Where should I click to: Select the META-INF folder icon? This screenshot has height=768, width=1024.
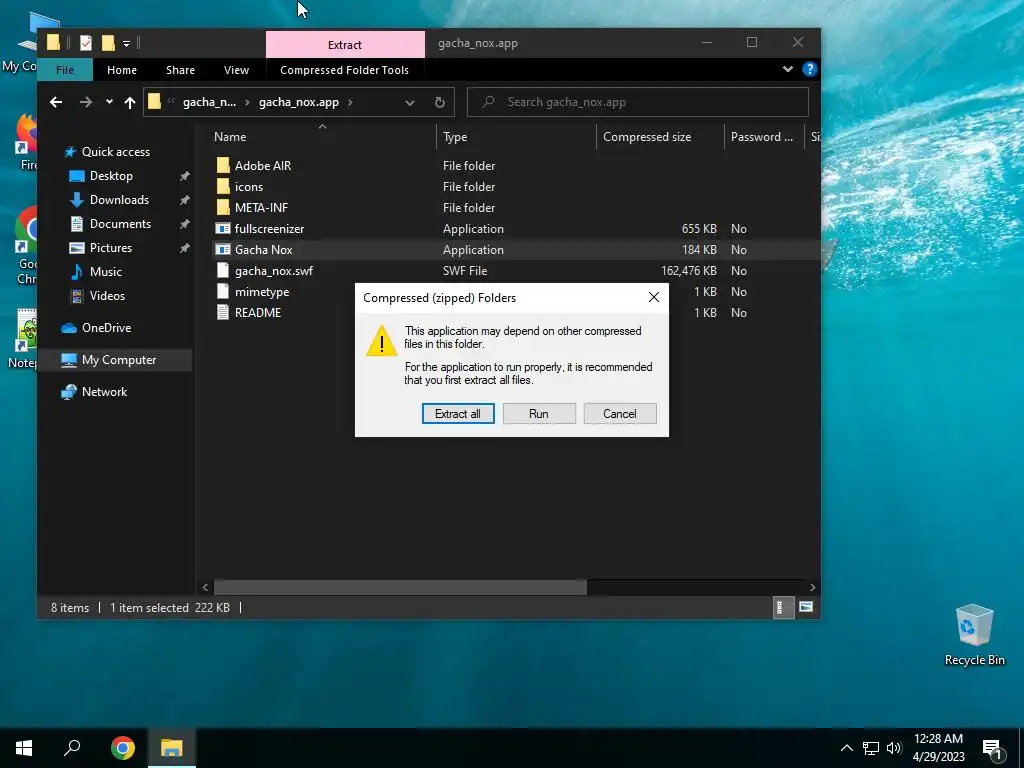click(x=223, y=207)
